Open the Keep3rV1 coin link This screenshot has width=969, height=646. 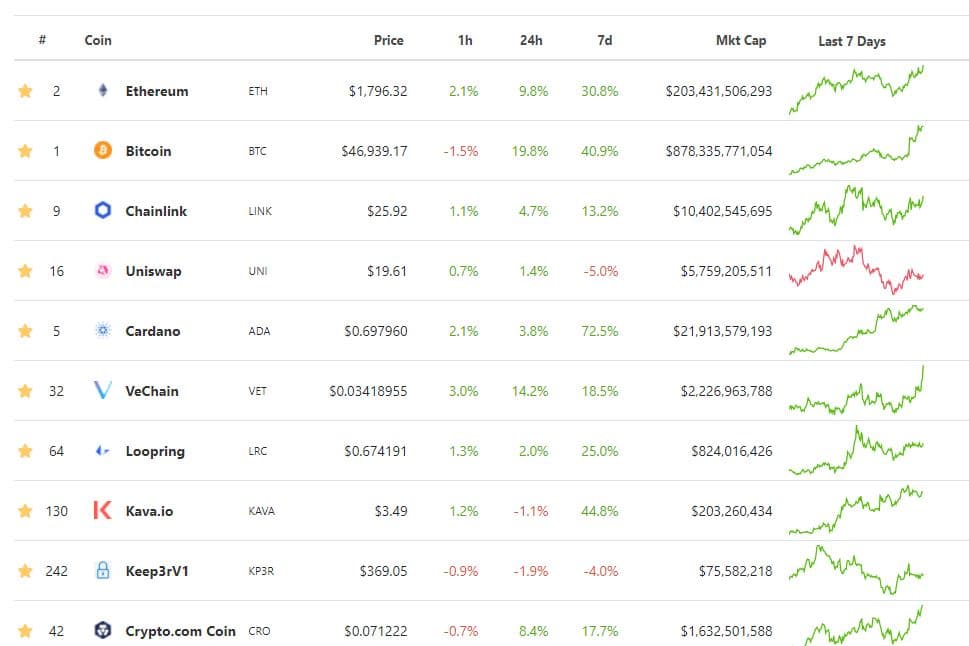[157, 571]
